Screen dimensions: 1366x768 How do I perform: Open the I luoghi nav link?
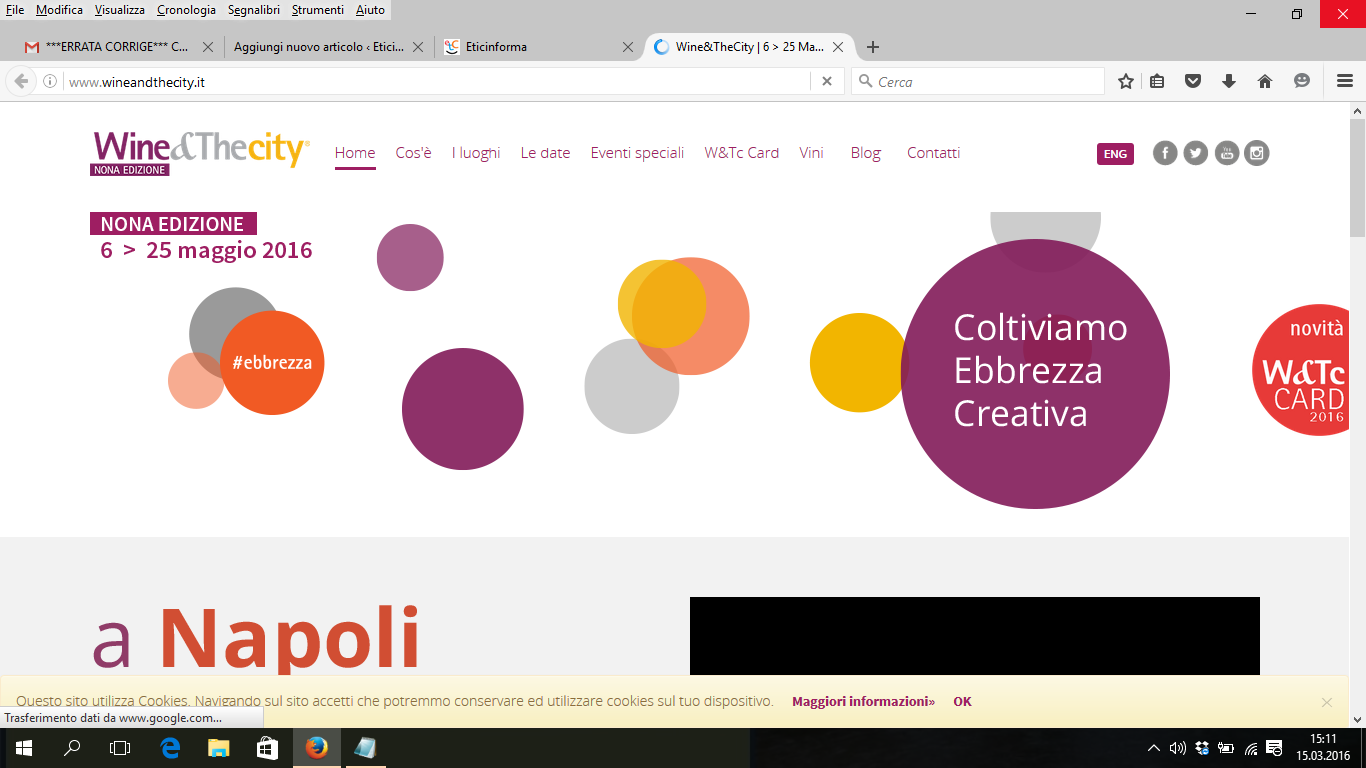coord(476,153)
